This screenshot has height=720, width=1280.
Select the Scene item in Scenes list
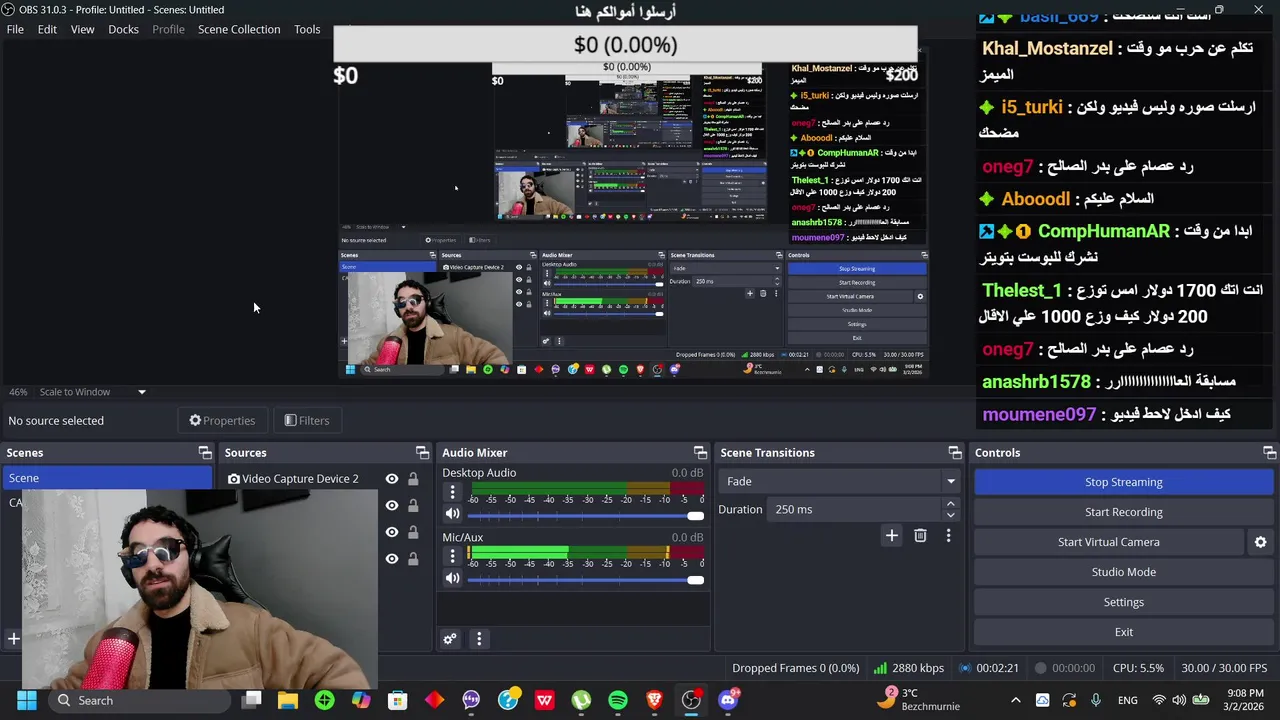[x=107, y=478]
